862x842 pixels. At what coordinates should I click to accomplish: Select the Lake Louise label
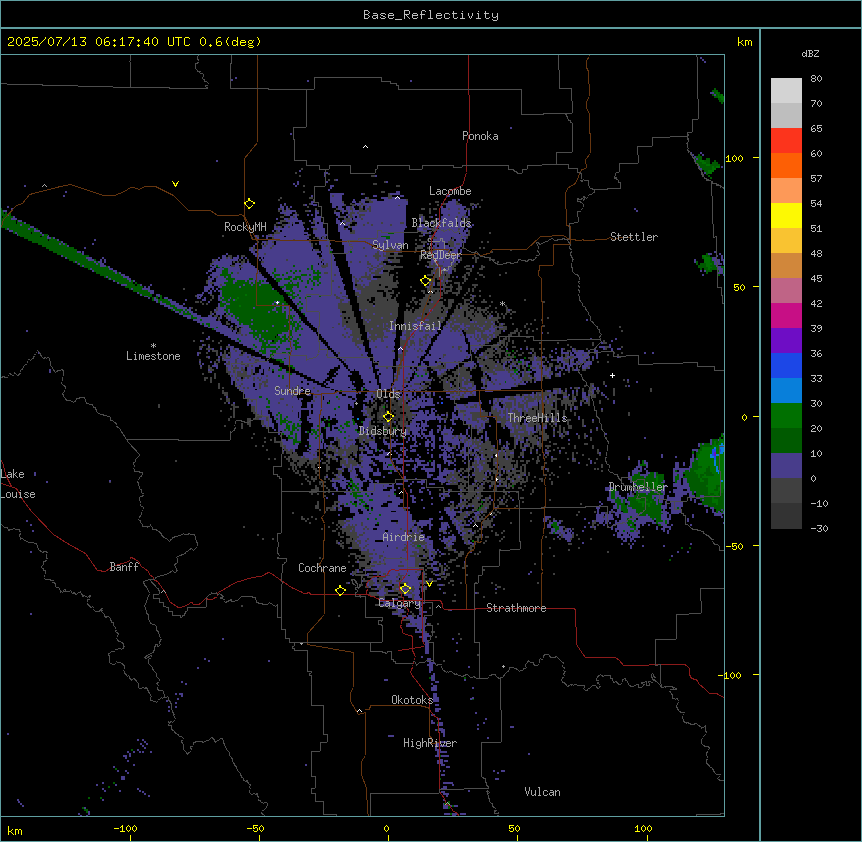click(x=17, y=484)
